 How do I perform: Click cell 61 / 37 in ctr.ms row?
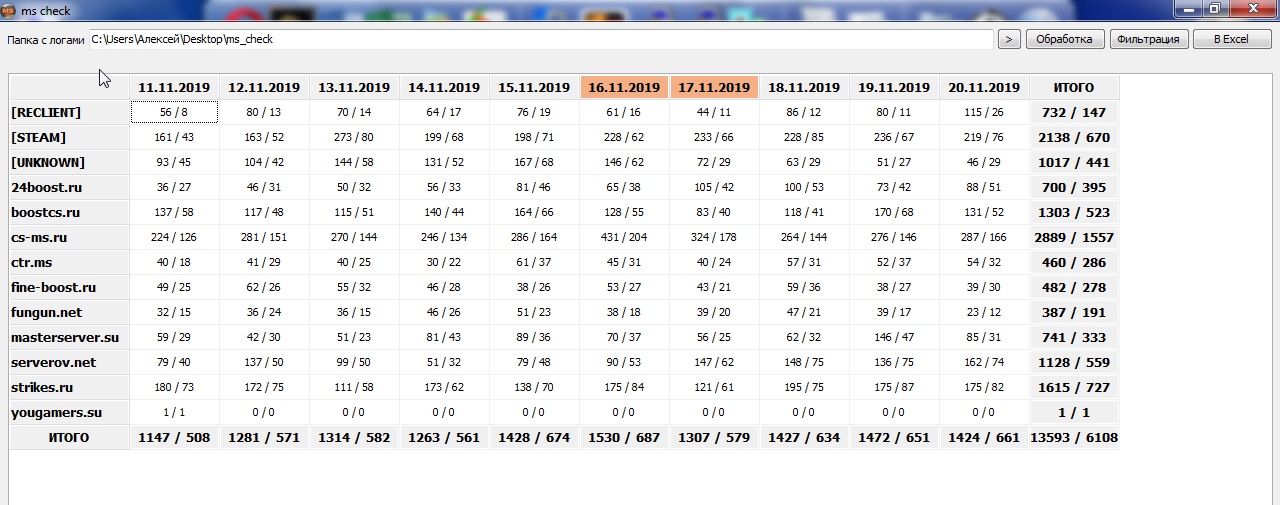pyautogui.click(x=534, y=262)
